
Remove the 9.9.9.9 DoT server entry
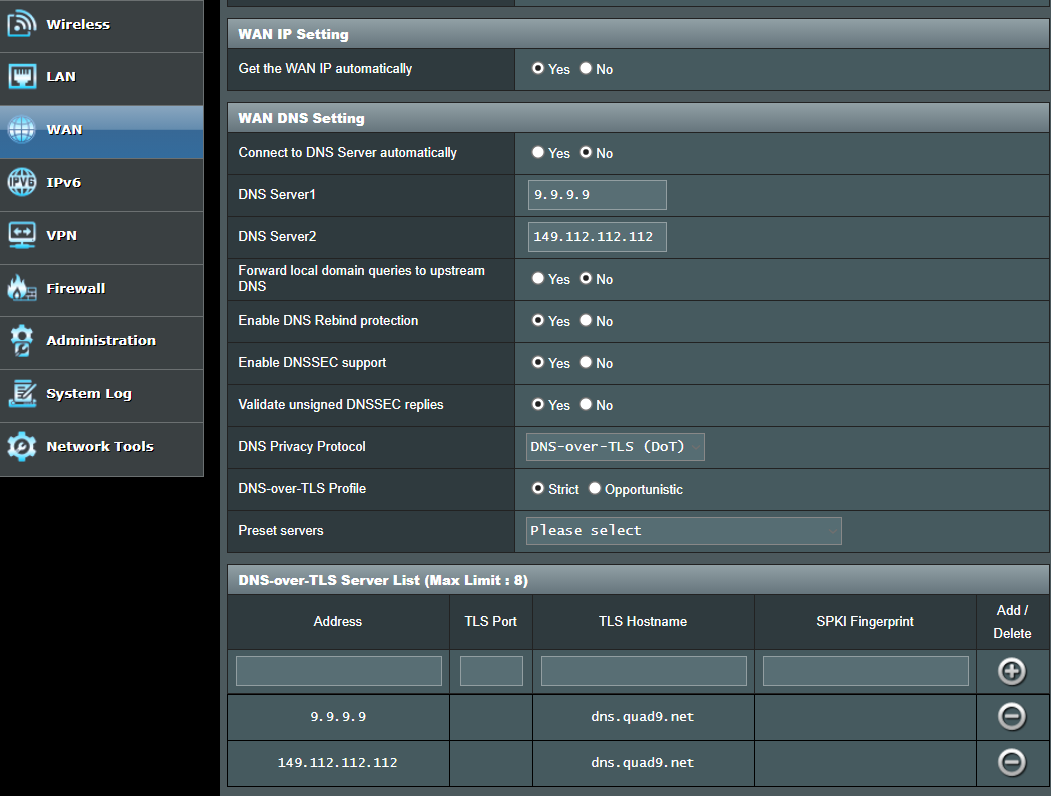[1012, 716]
